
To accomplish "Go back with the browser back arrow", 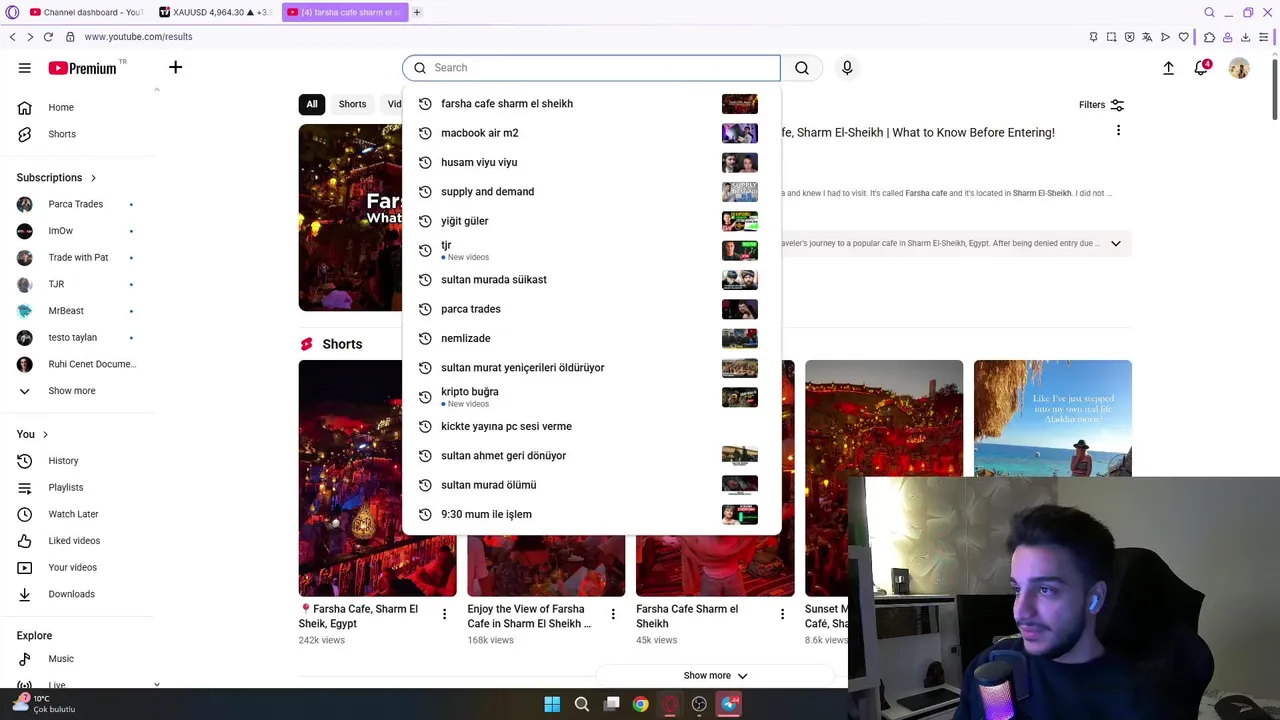I will click(12, 37).
